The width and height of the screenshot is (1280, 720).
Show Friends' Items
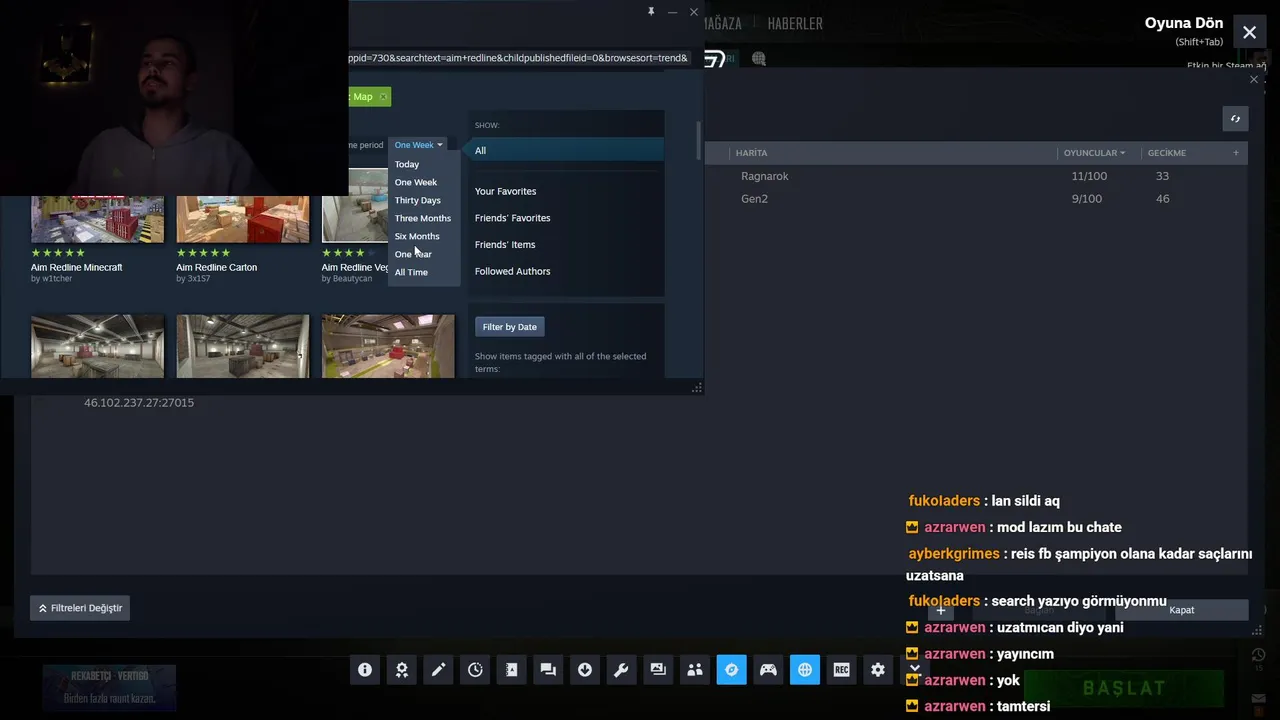pyautogui.click(x=505, y=244)
